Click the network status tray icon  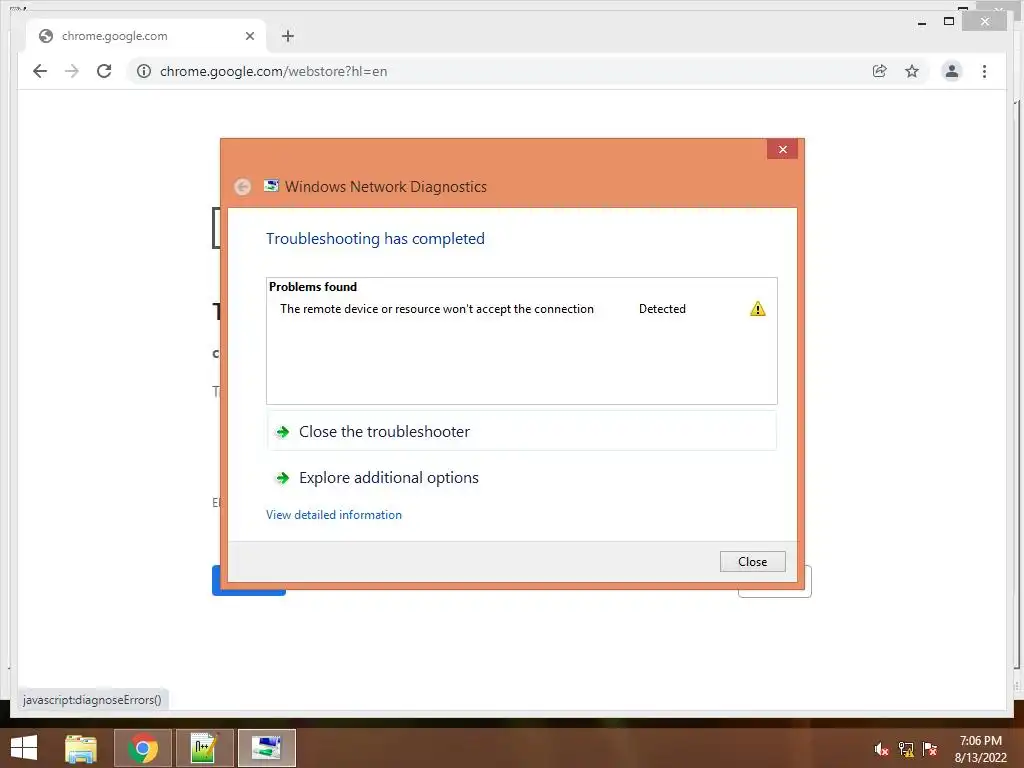(x=906, y=749)
